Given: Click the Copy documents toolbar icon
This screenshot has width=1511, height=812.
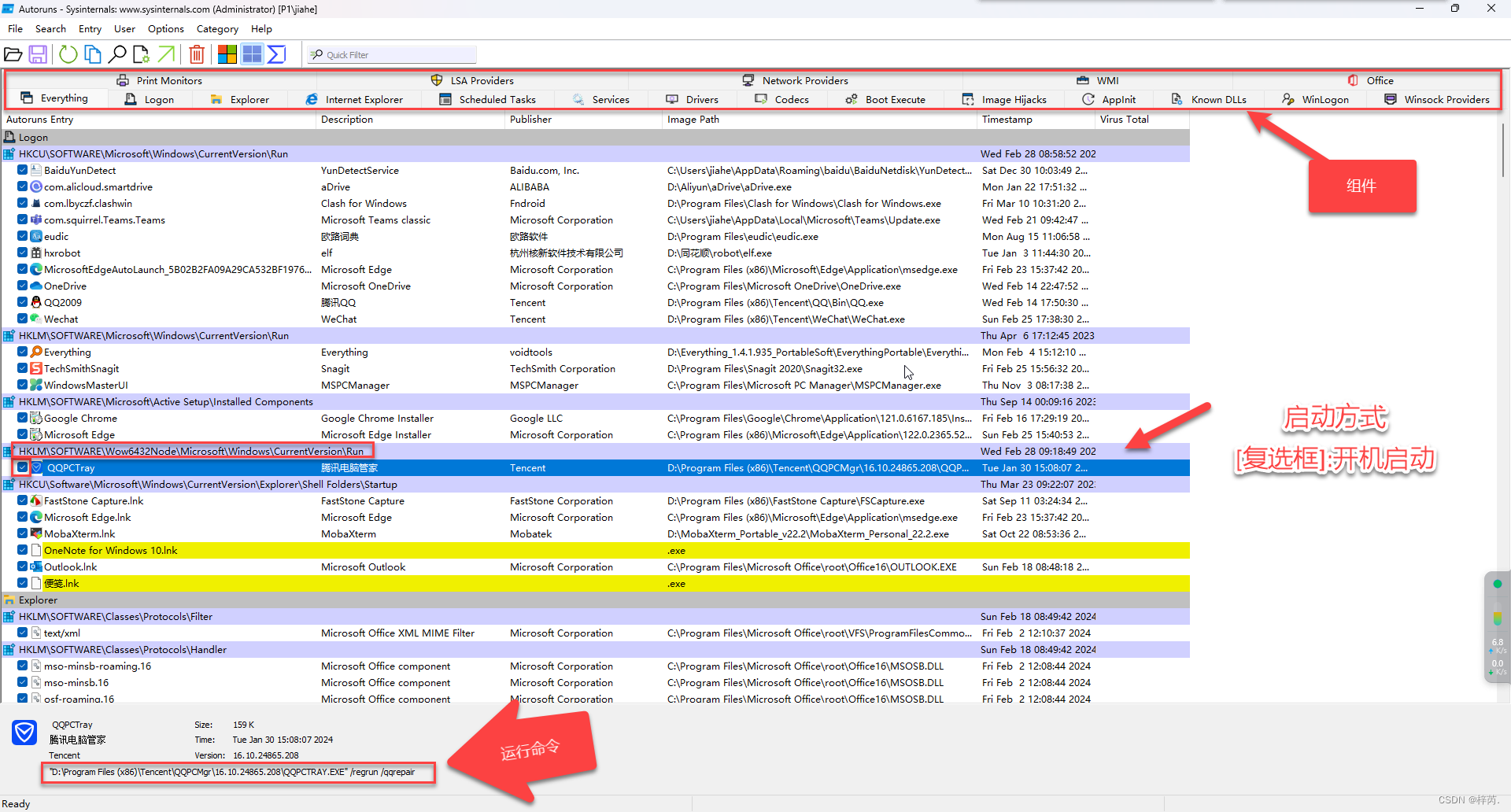Looking at the screenshot, I should click(93, 54).
